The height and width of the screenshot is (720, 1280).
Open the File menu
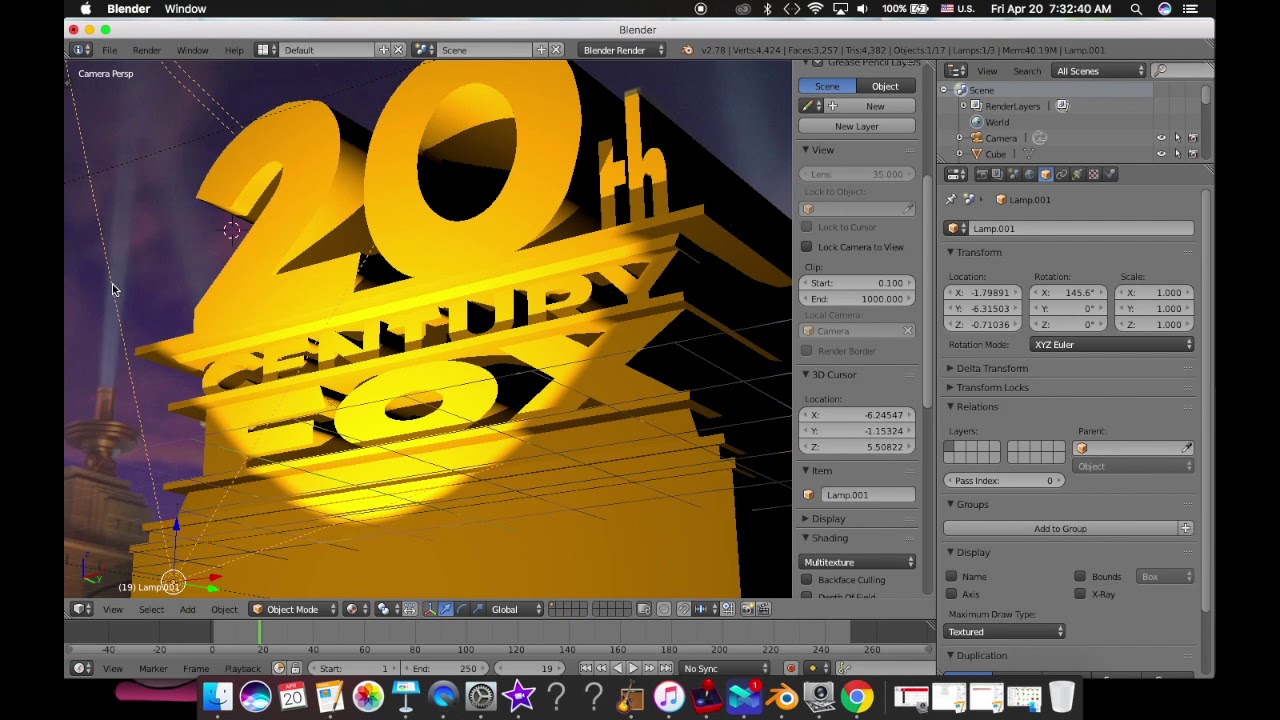[109, 50]
